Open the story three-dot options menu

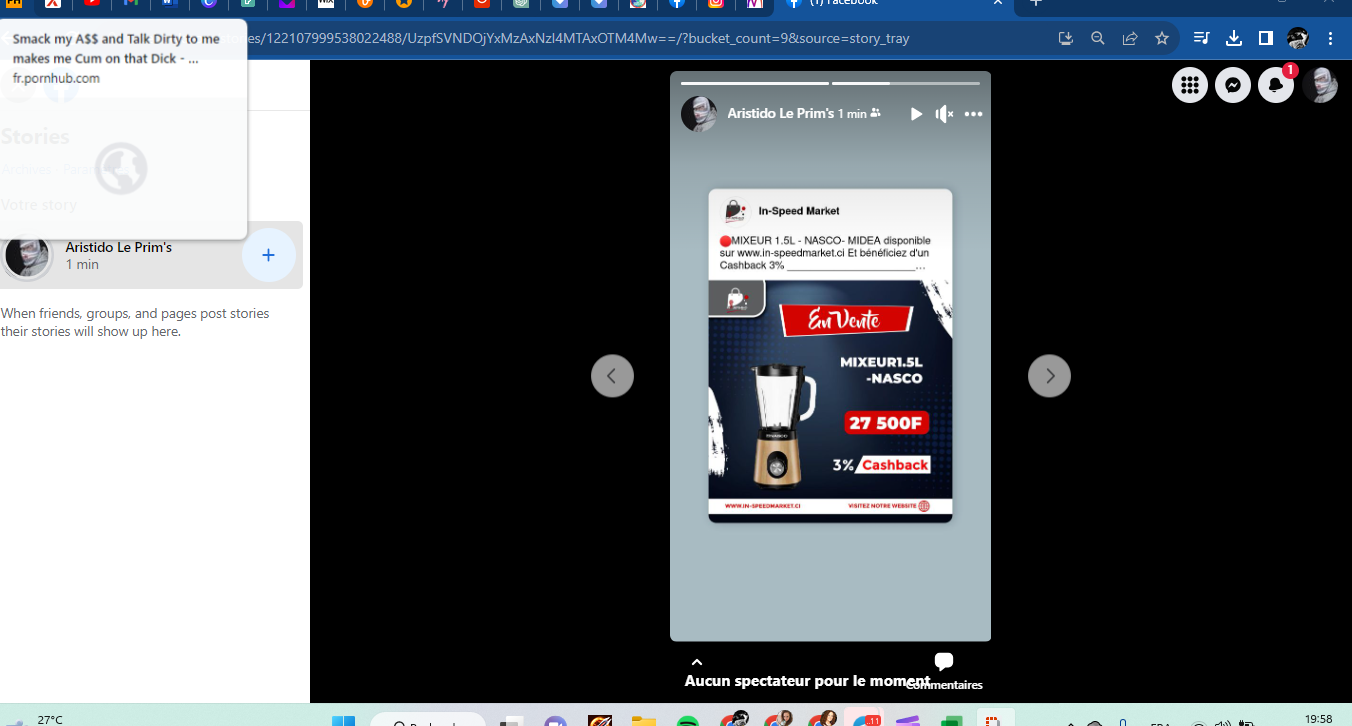[x=973, y=114]
